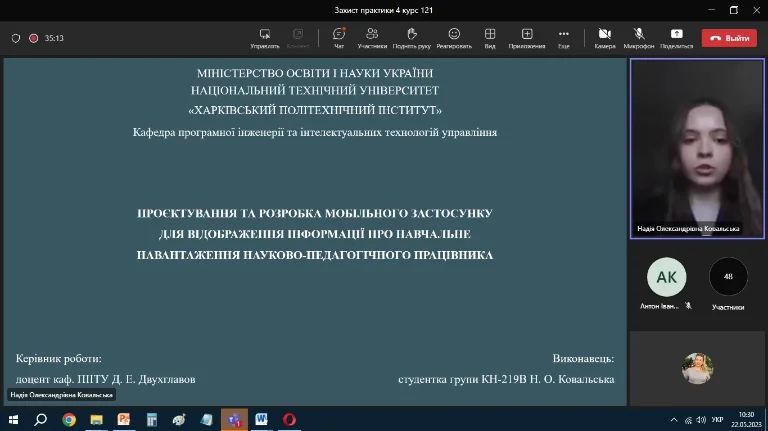This screenshot has height=431, width=768.
Task: Click the Управлять control button
Action: click(x=265, y=37)
